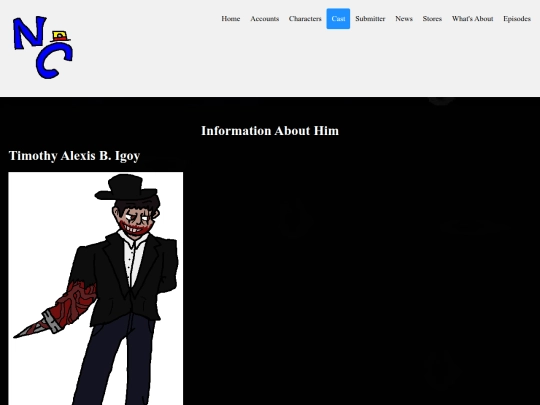Click the name Timothy Alexis B. Igoy
Screen dimensions: 540x405
tap(74, 156)
